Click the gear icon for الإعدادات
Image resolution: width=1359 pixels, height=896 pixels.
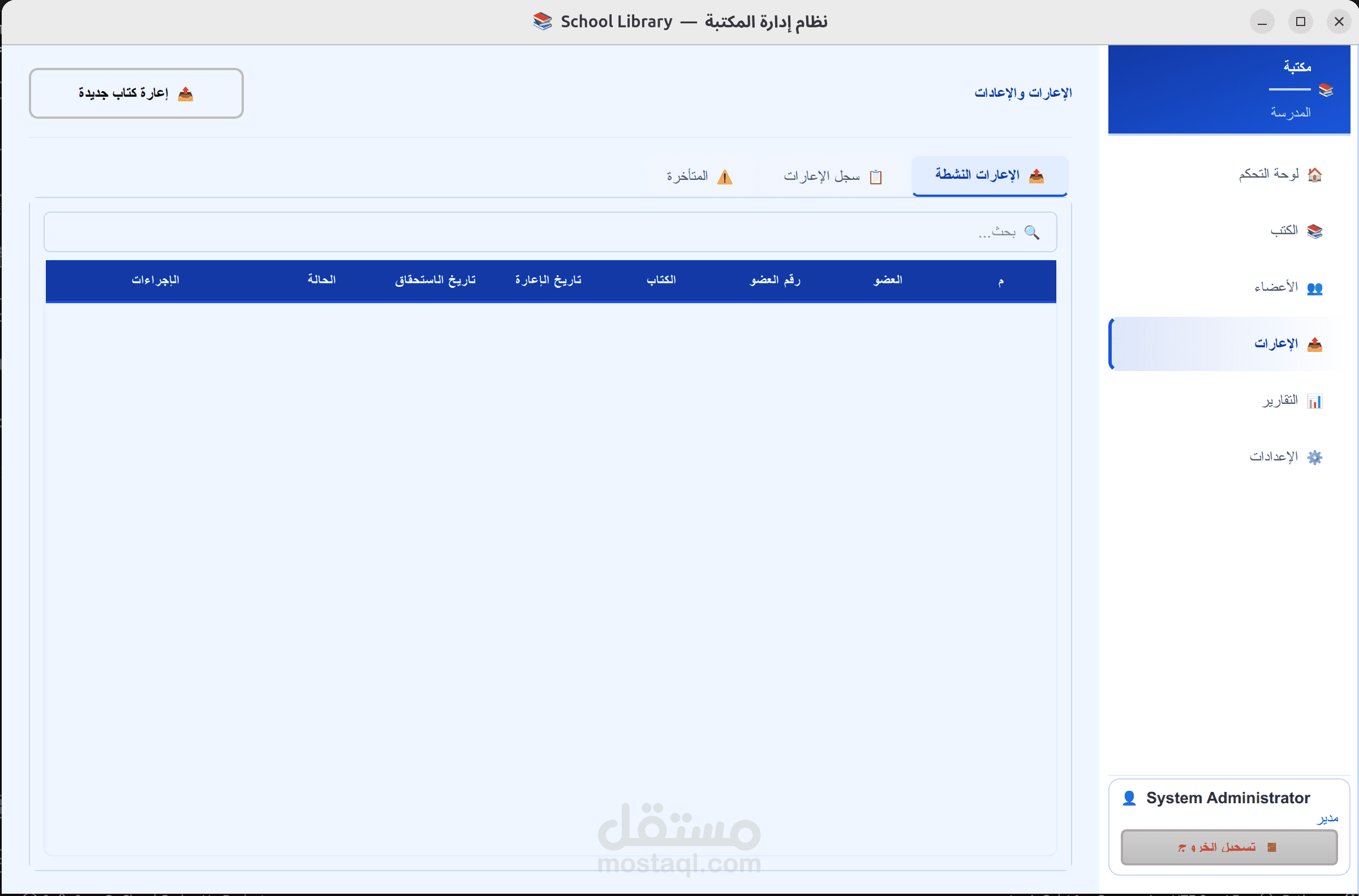pyautogui.click(x=1314, y=457)
